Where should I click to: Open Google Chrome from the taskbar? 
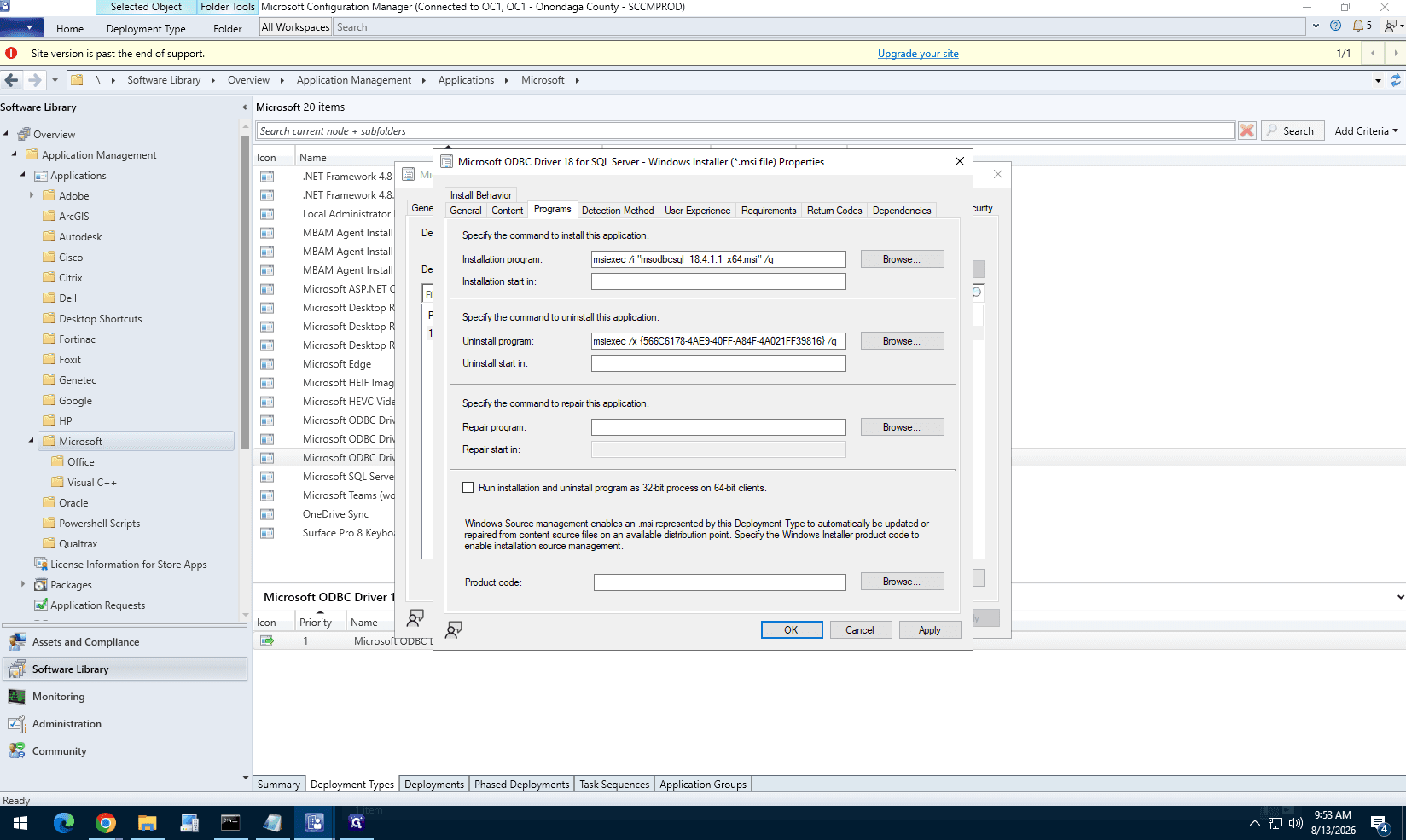pyautogui.click(x=106, y=823)
